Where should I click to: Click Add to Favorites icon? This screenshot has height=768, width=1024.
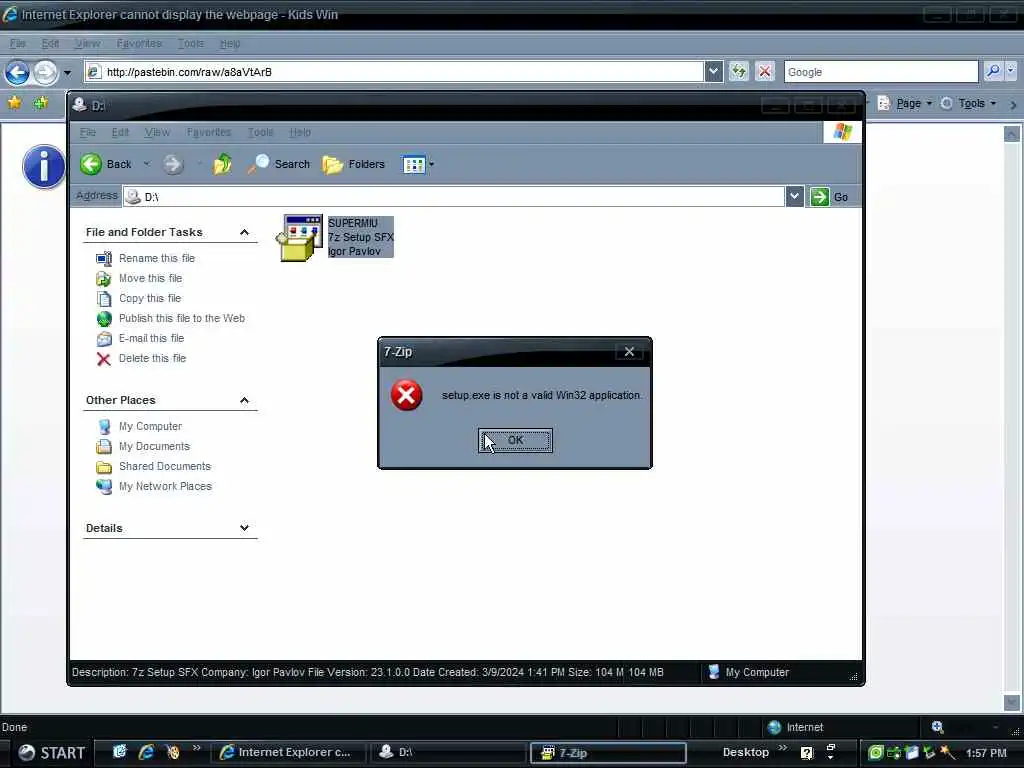point(40,103)
